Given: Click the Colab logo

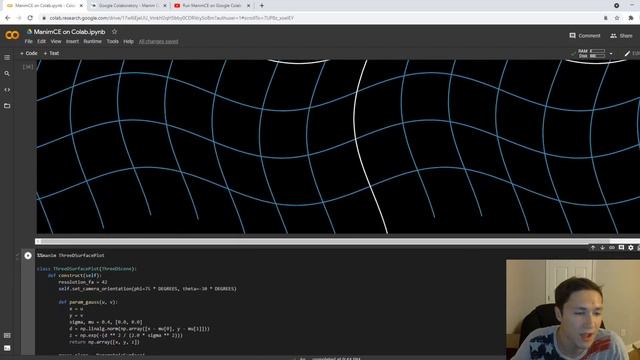Looking at the screenshot, I should pyautogui.click(x=12, y=36).
